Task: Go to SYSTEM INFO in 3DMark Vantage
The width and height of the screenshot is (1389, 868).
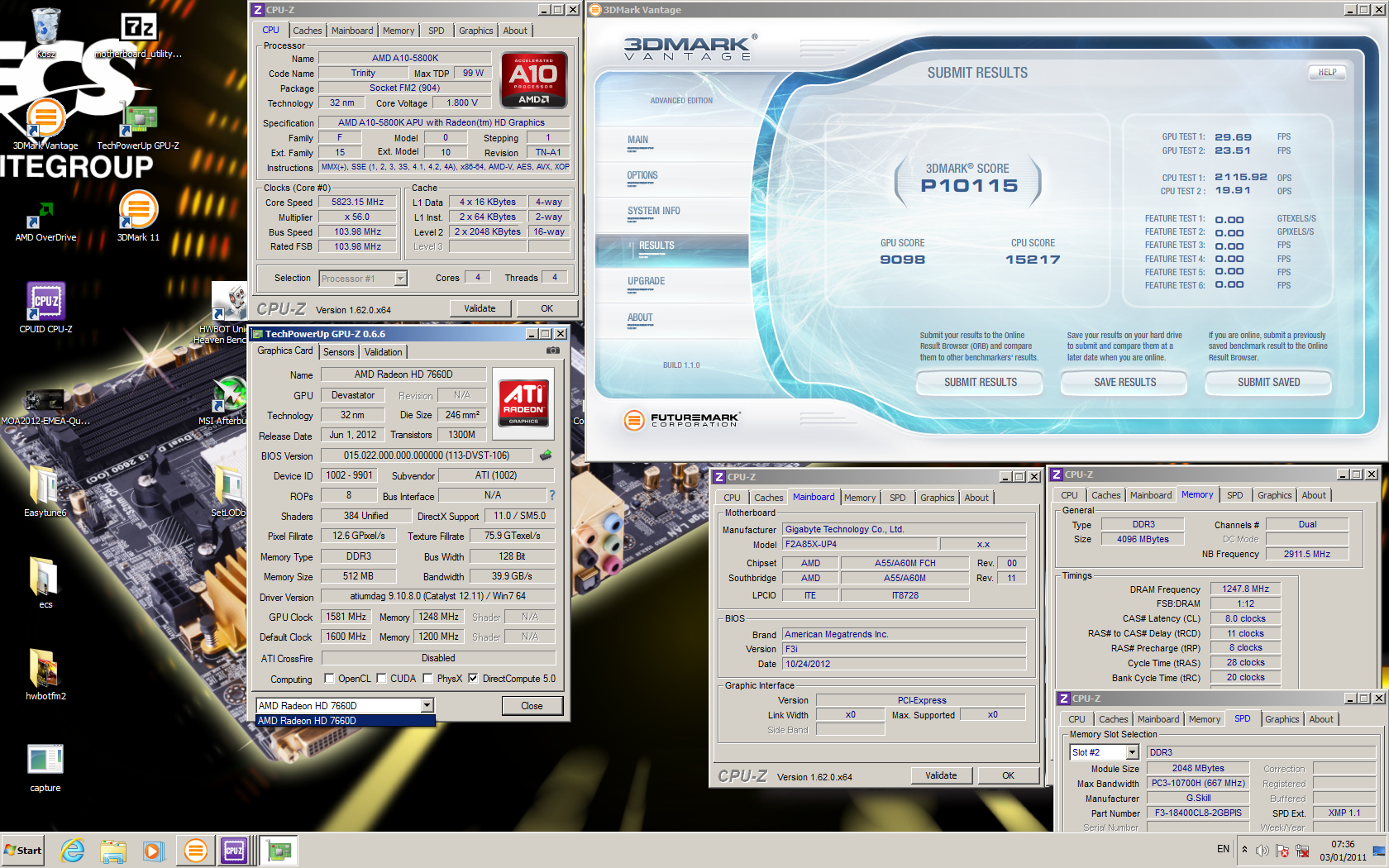Action: click(x=654, y=212)
